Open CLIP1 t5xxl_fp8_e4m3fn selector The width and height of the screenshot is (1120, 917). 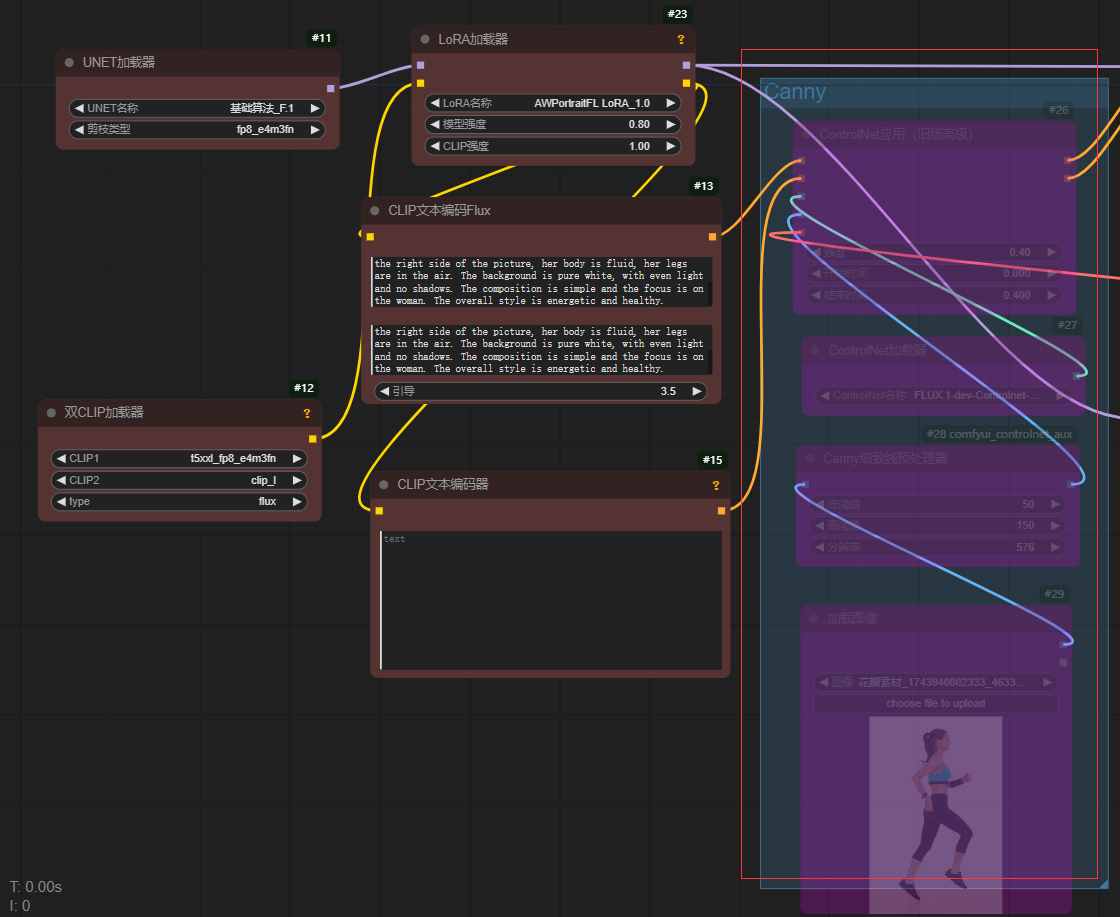pos(179,458)
